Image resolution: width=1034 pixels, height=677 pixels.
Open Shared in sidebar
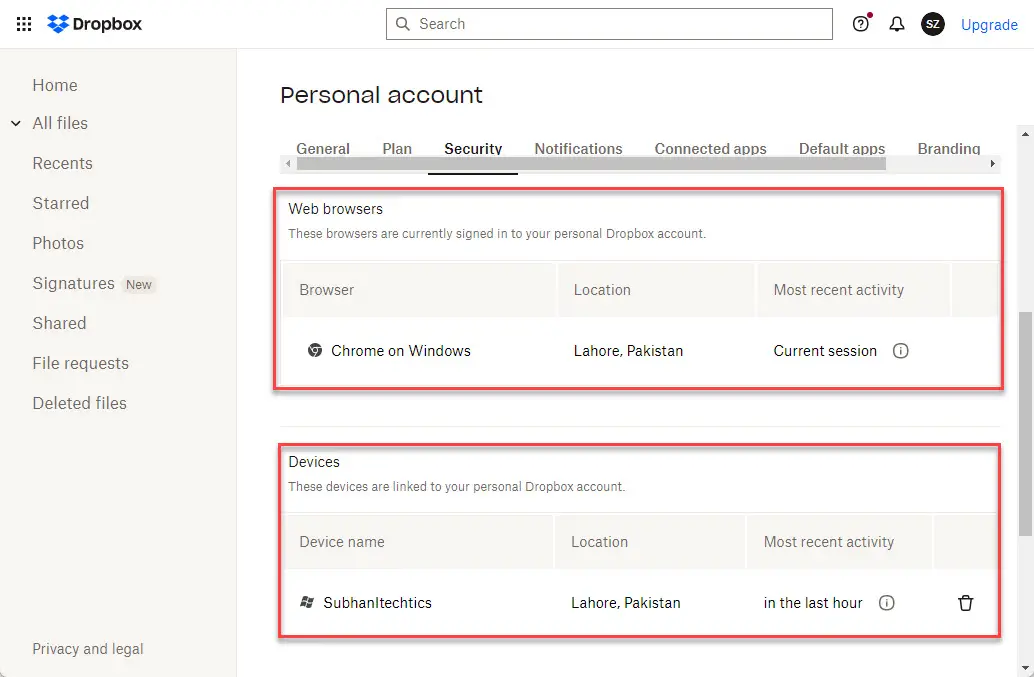point(59,323)
